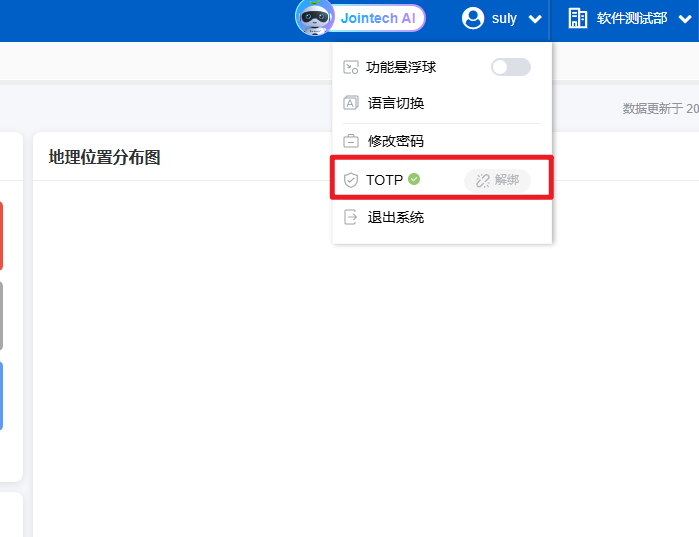Click the user avatar icon beside suly

coord(473,18)
